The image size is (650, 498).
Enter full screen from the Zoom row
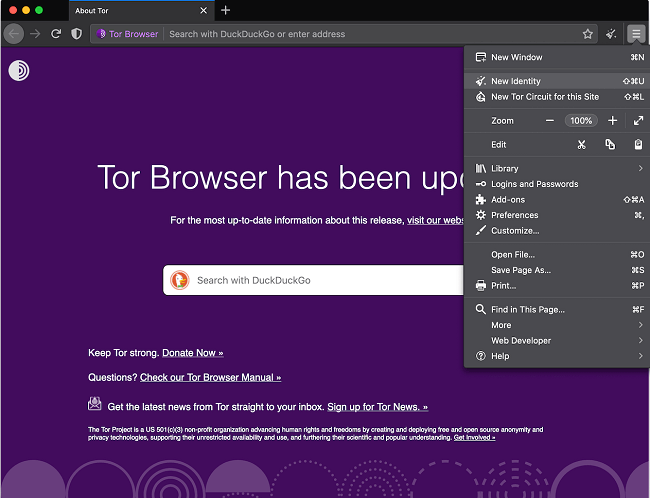638,121
